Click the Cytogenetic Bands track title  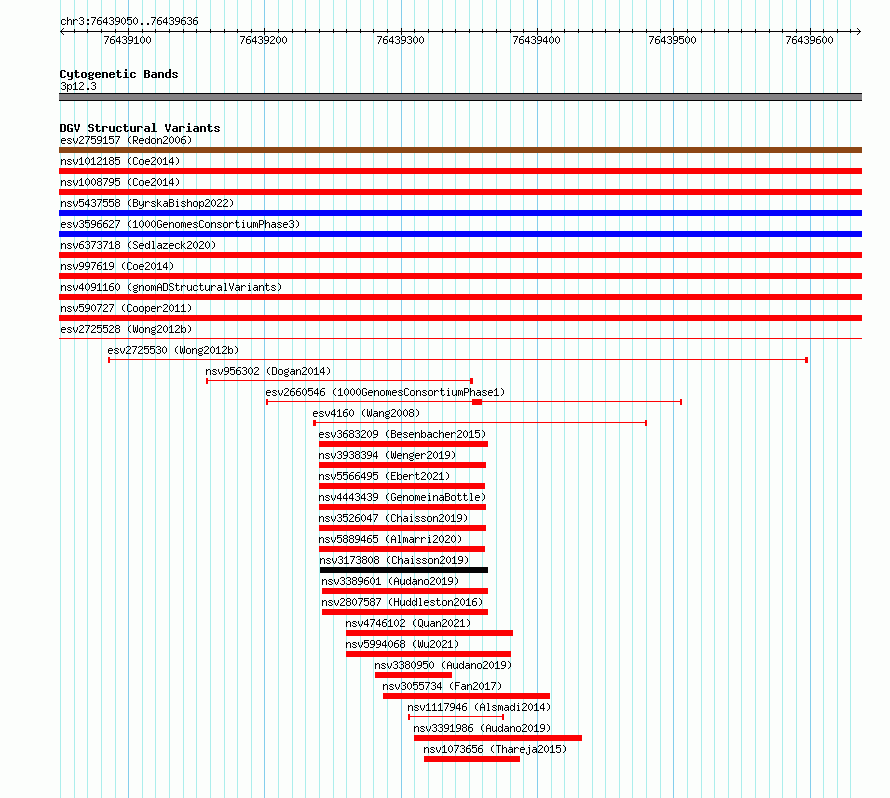click(x=119, y=74)
